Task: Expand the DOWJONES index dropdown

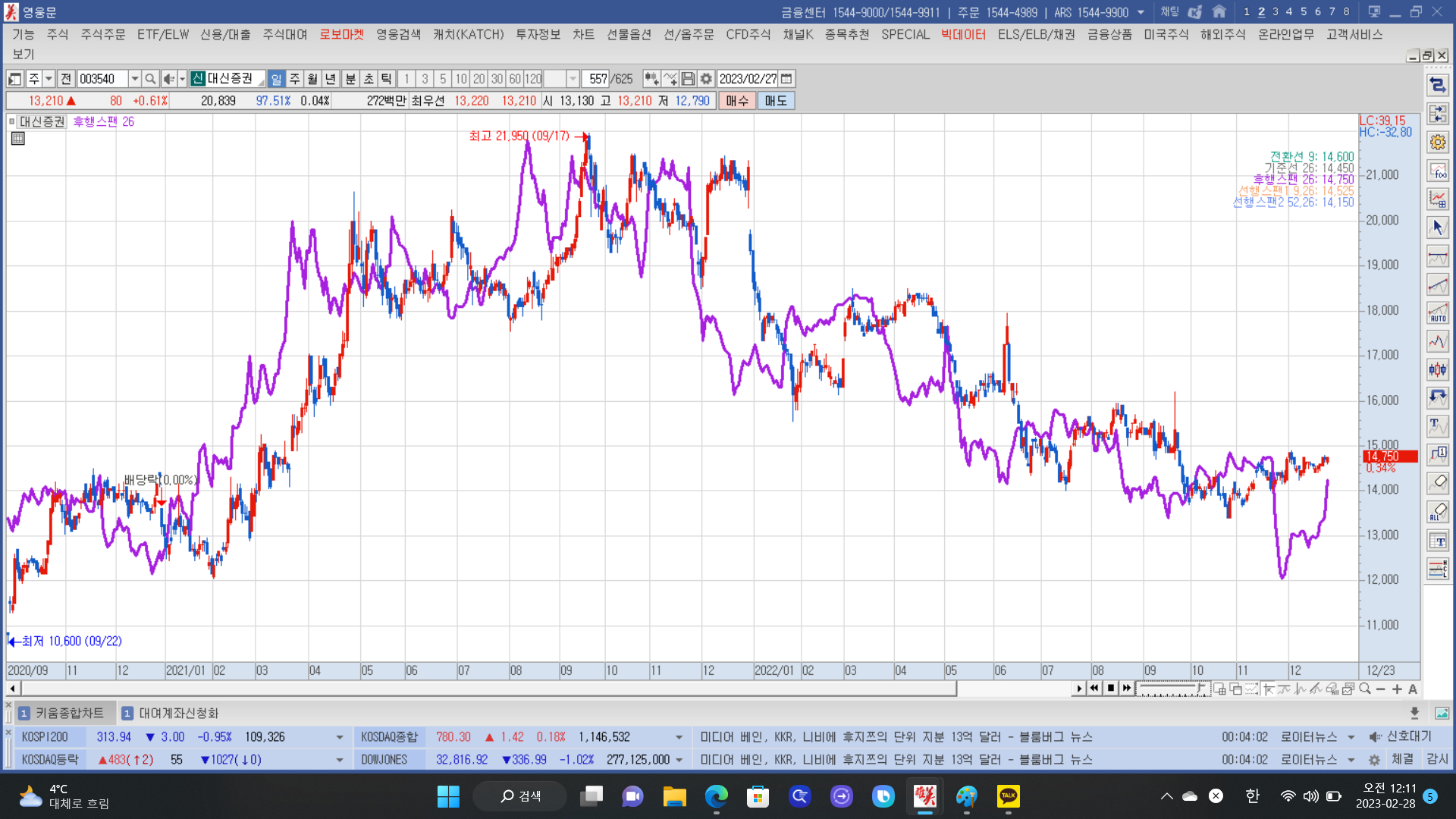Action: [x=679, y=760]
